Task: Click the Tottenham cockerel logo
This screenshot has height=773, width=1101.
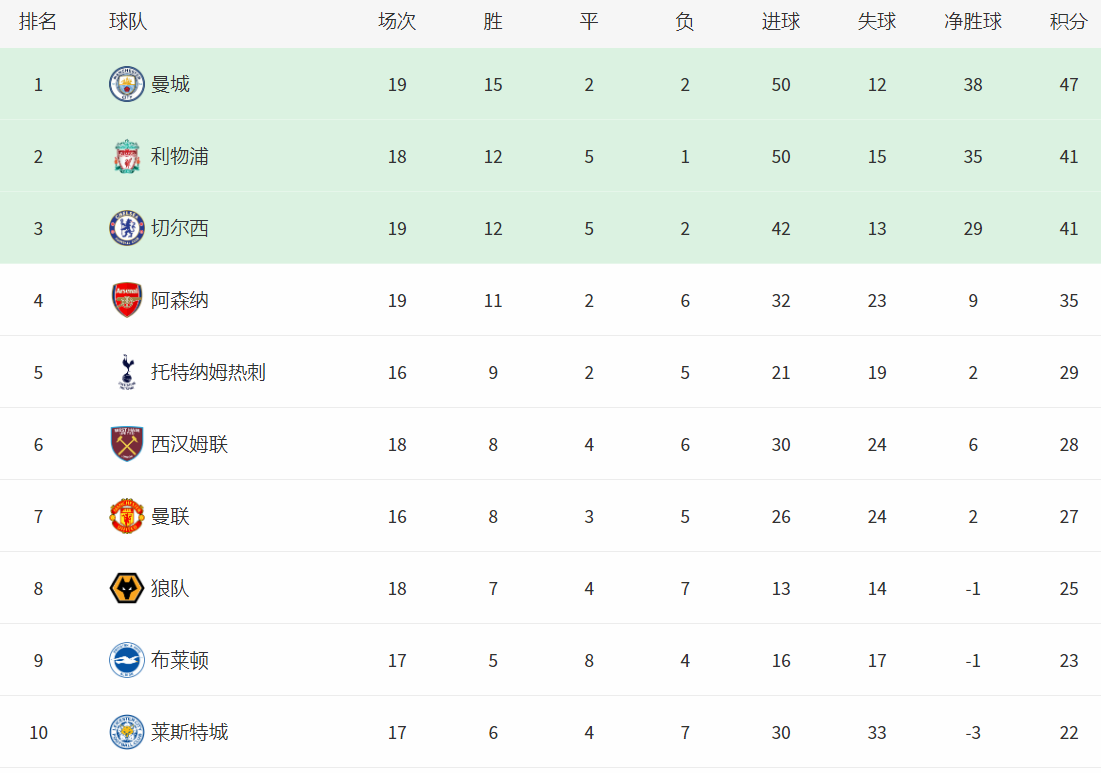Action: pos(126,372)
